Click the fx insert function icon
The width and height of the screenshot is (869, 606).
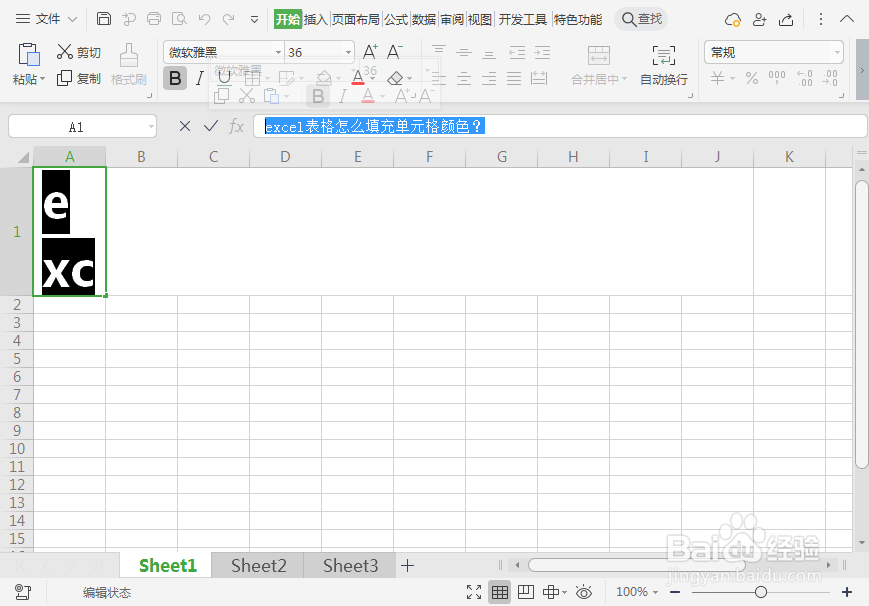coord(237,126)
